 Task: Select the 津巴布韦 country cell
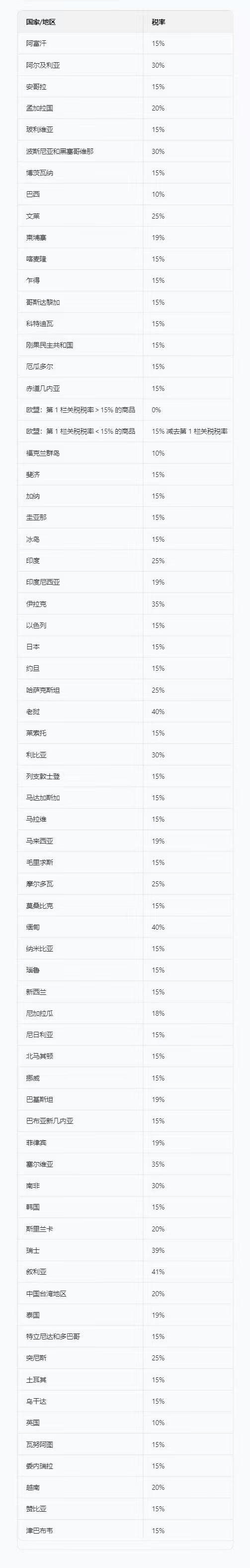(81, 1530)
